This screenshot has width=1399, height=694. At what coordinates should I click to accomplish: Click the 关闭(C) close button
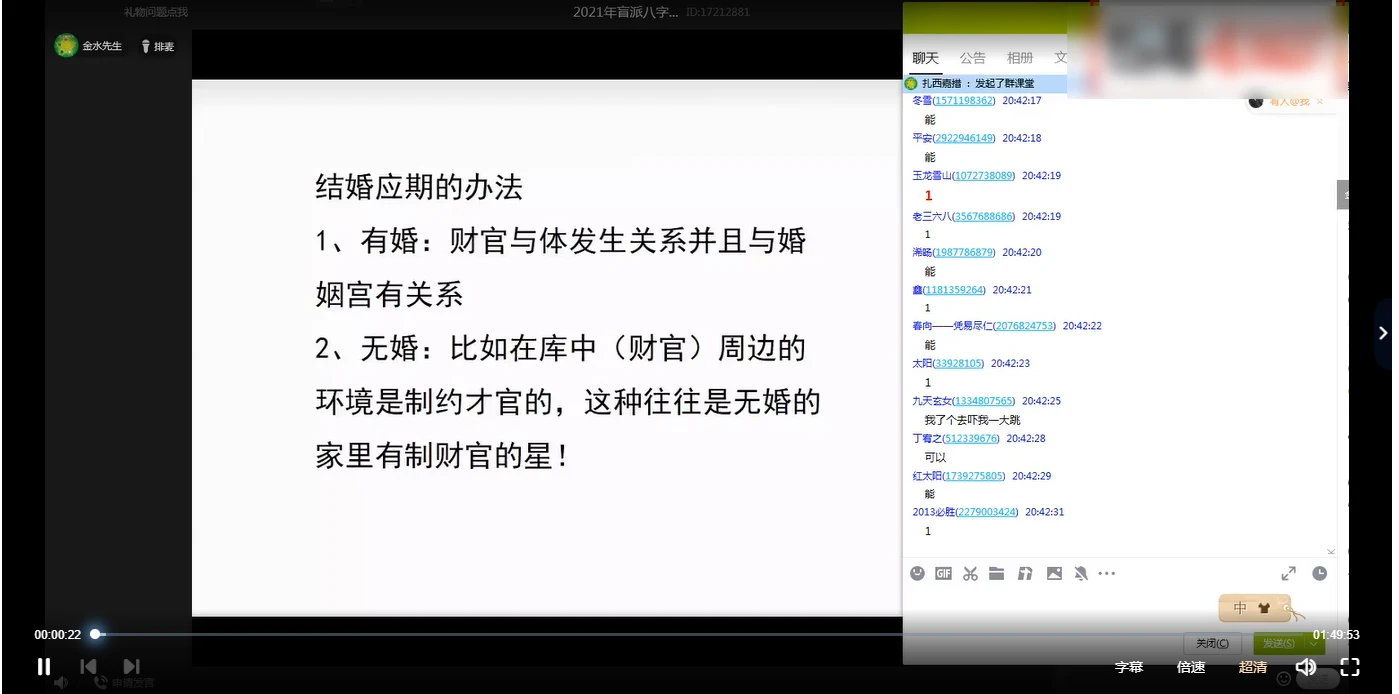[1213, 643]
